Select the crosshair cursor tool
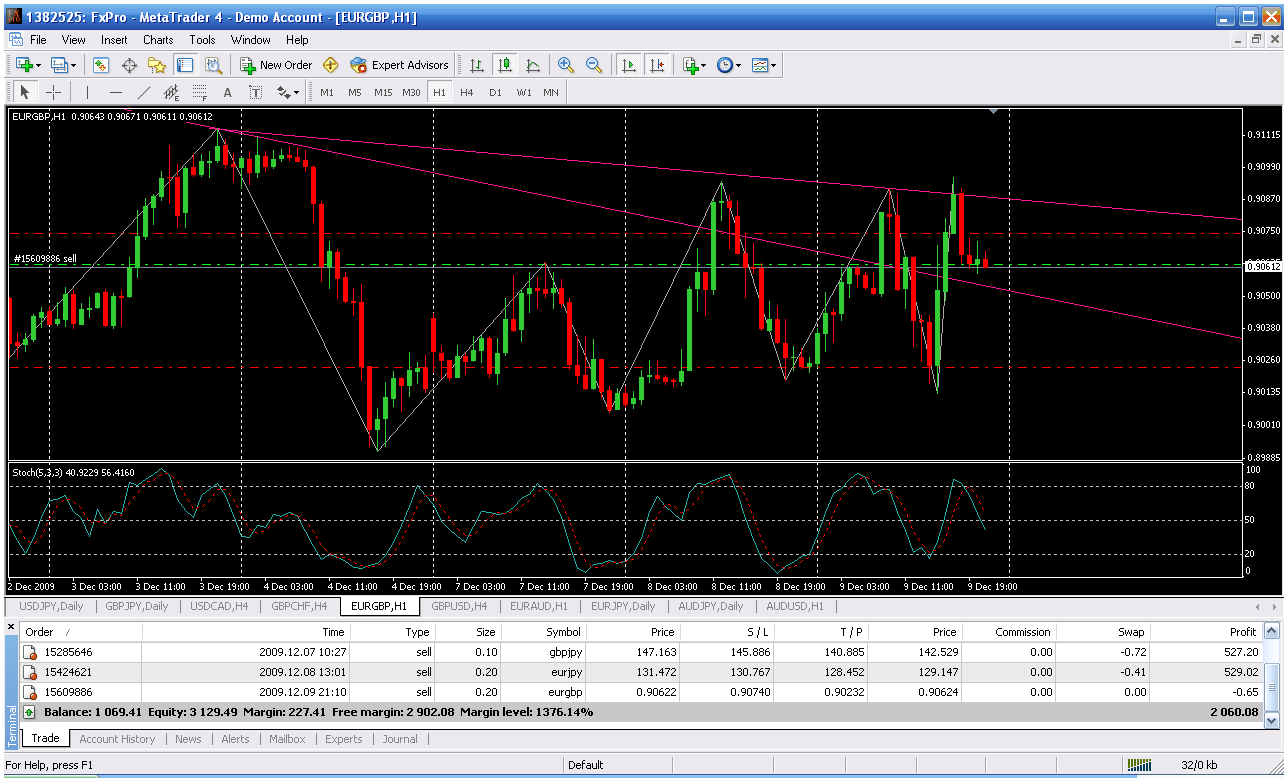 tap(54, 92)
